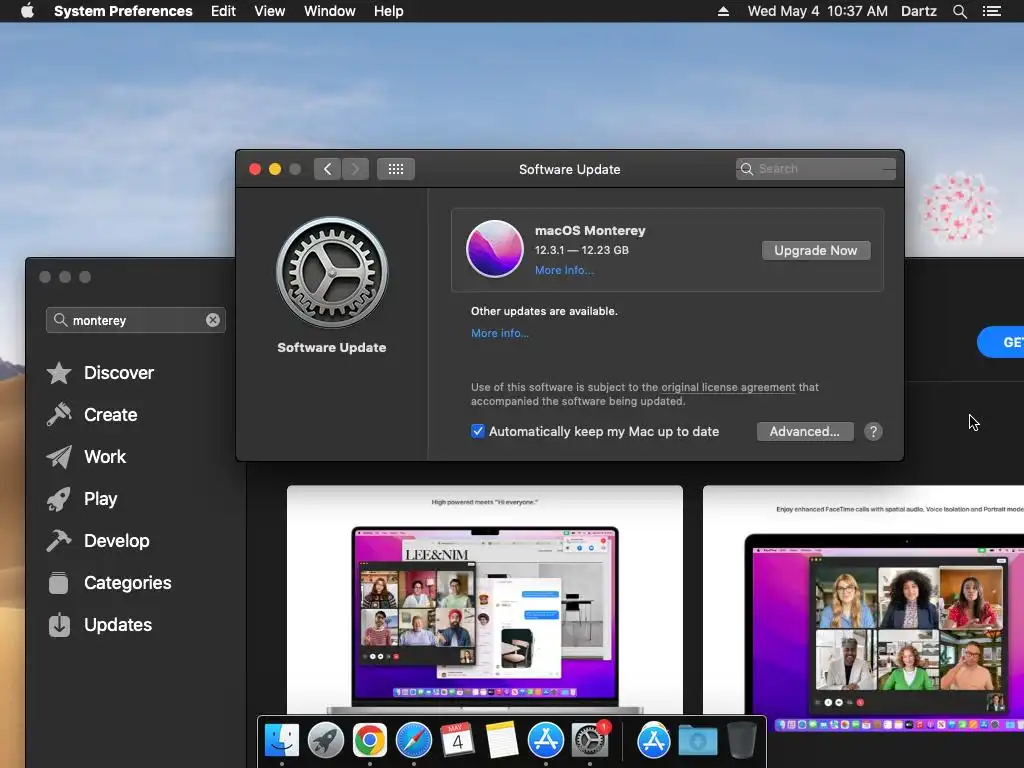Open App Store next to Notes in Dock
The height and width of the screenshot is (768, 1024).
point(545,741)
